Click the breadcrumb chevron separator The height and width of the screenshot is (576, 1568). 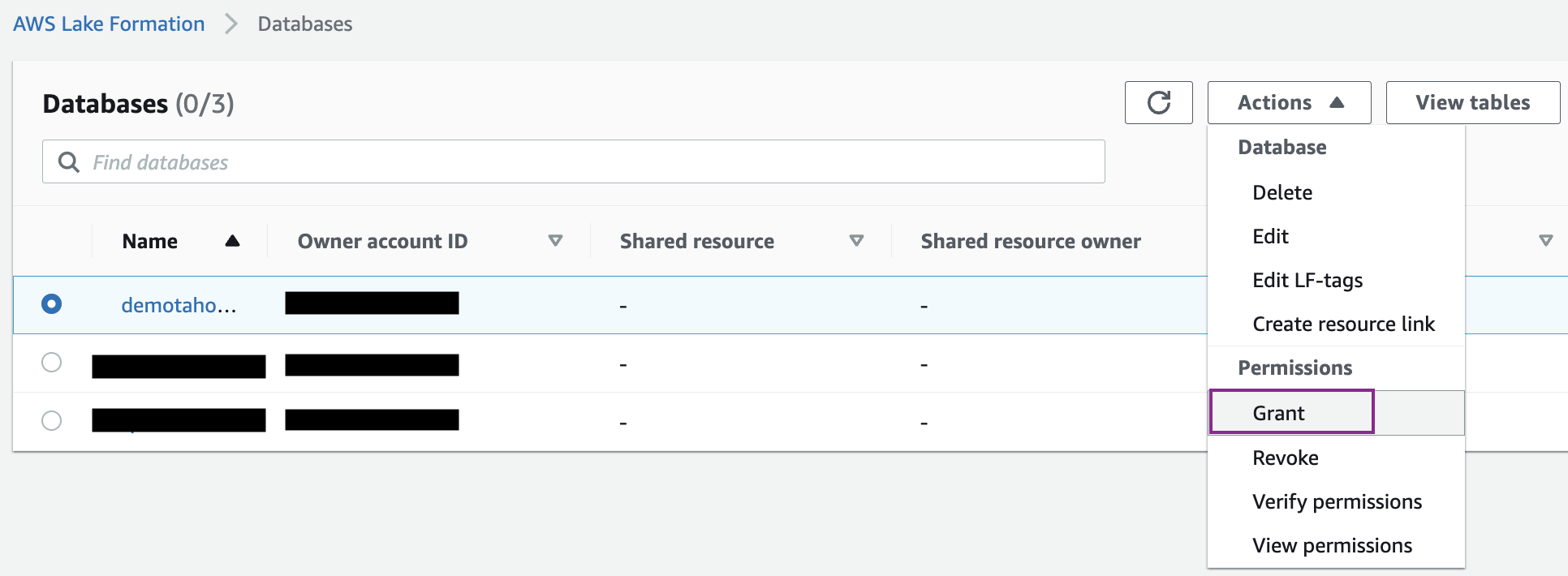pyautogui.click(x=231, y=24)
